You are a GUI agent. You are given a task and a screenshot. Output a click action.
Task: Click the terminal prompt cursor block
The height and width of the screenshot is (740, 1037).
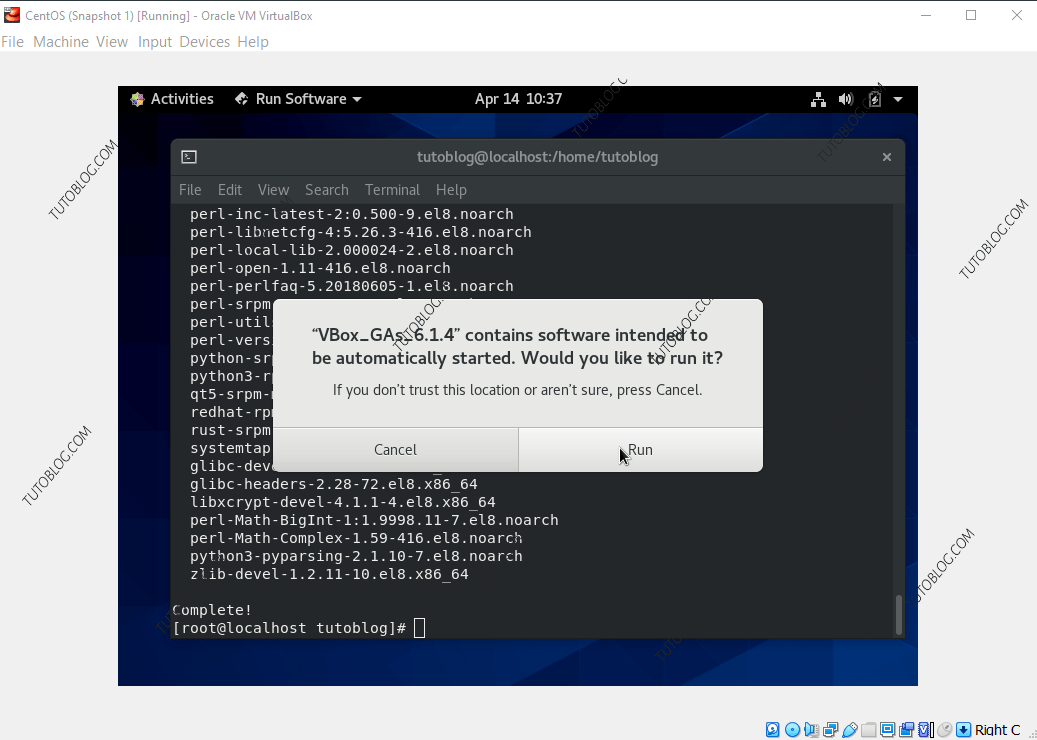(x=419, y=628)
